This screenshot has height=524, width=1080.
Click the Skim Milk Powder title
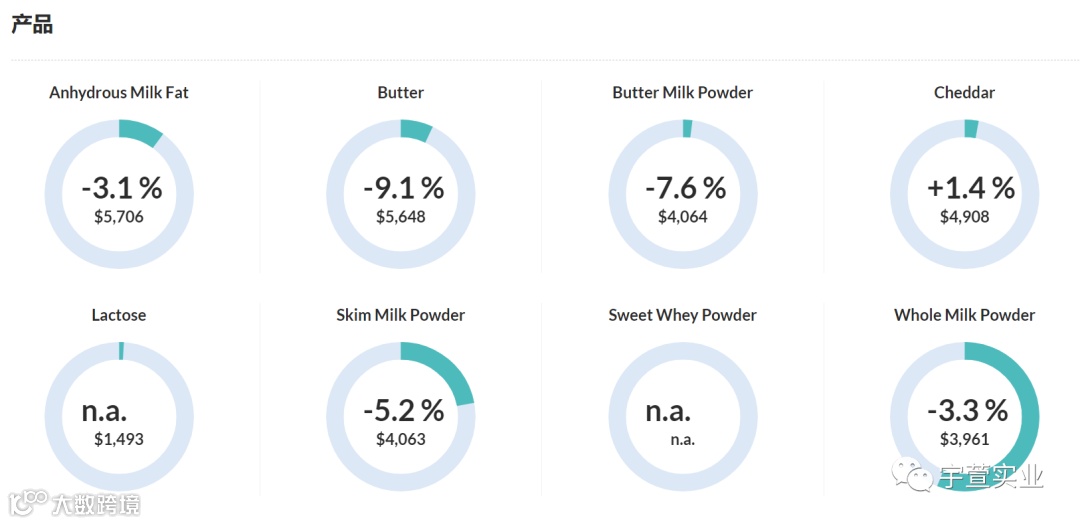[400, 315]
